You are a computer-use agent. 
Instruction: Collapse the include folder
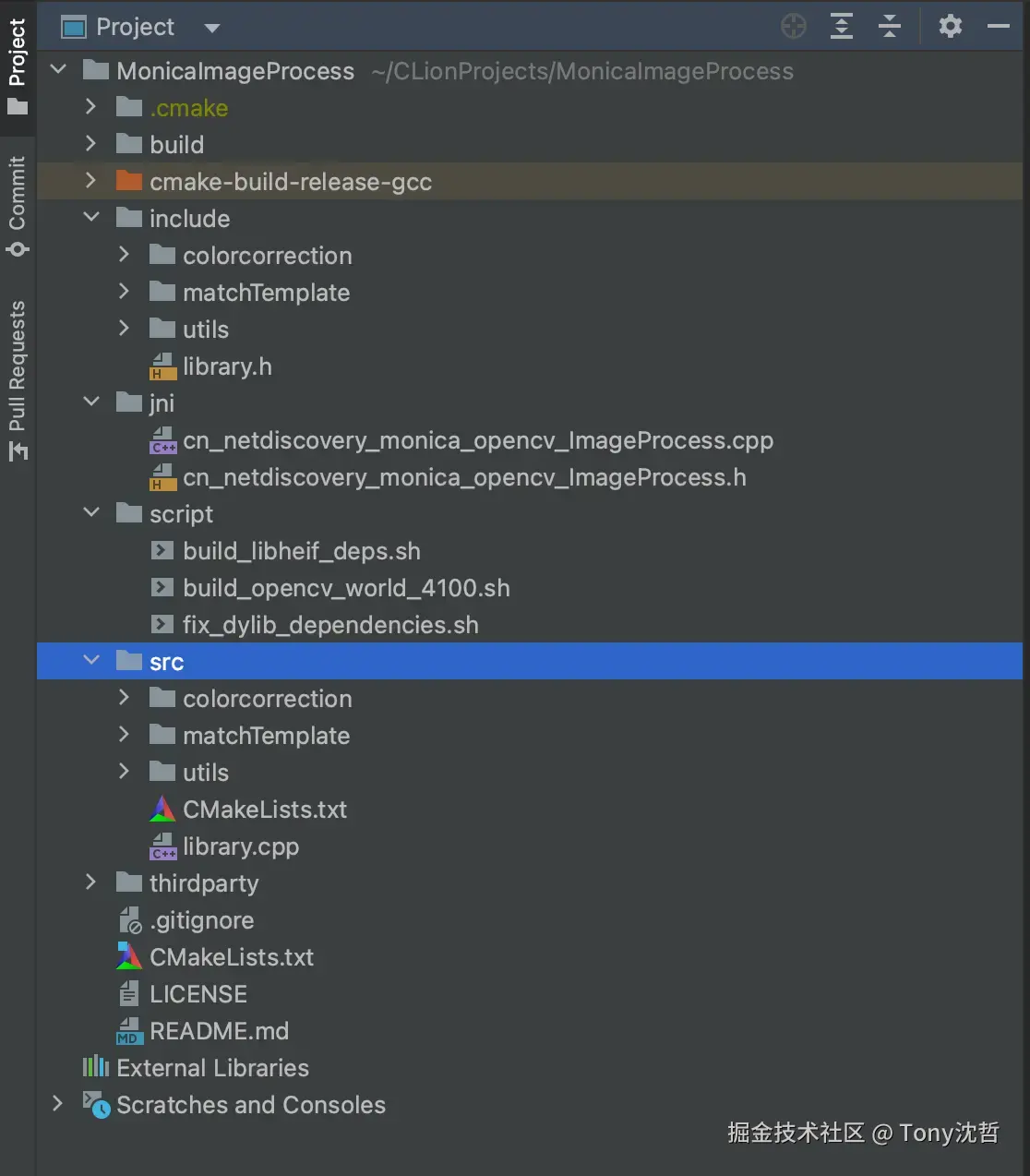(90, 218)
